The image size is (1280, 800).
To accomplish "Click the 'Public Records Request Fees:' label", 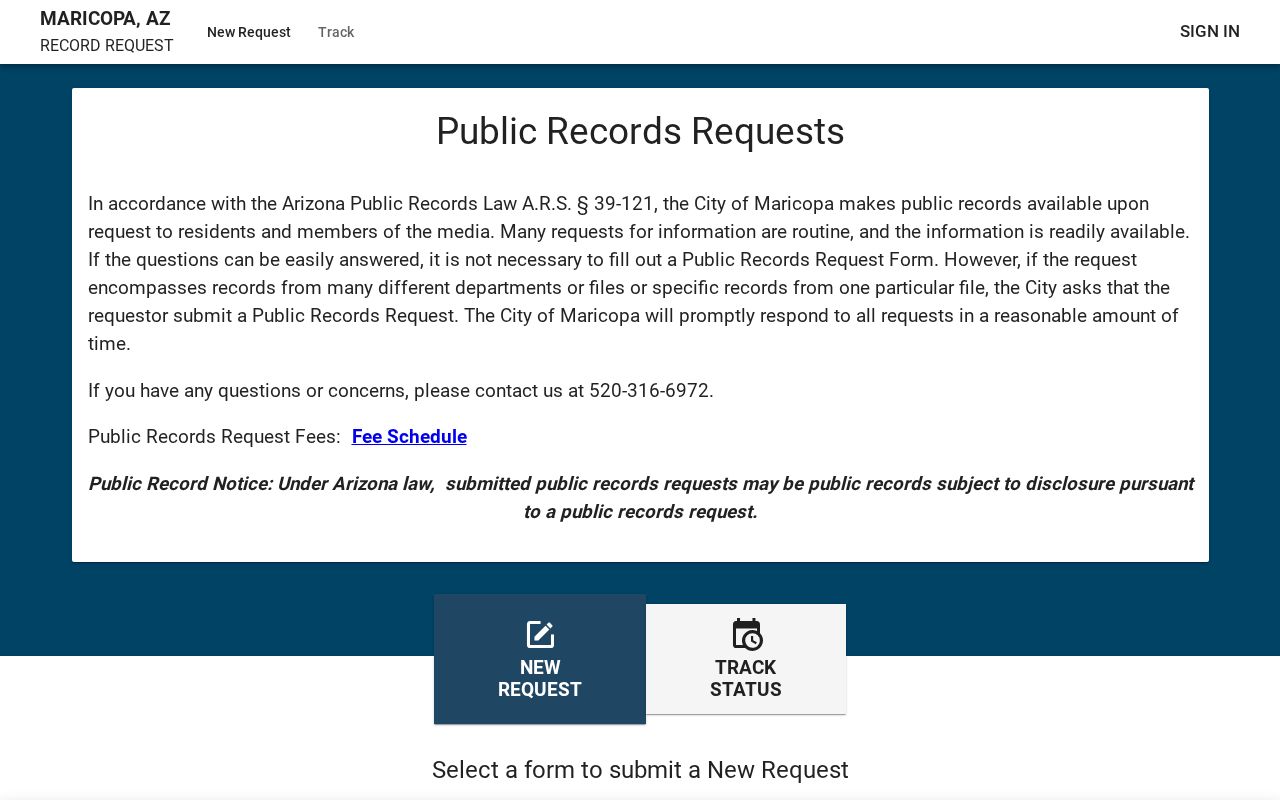I will (x=214, y=437).
